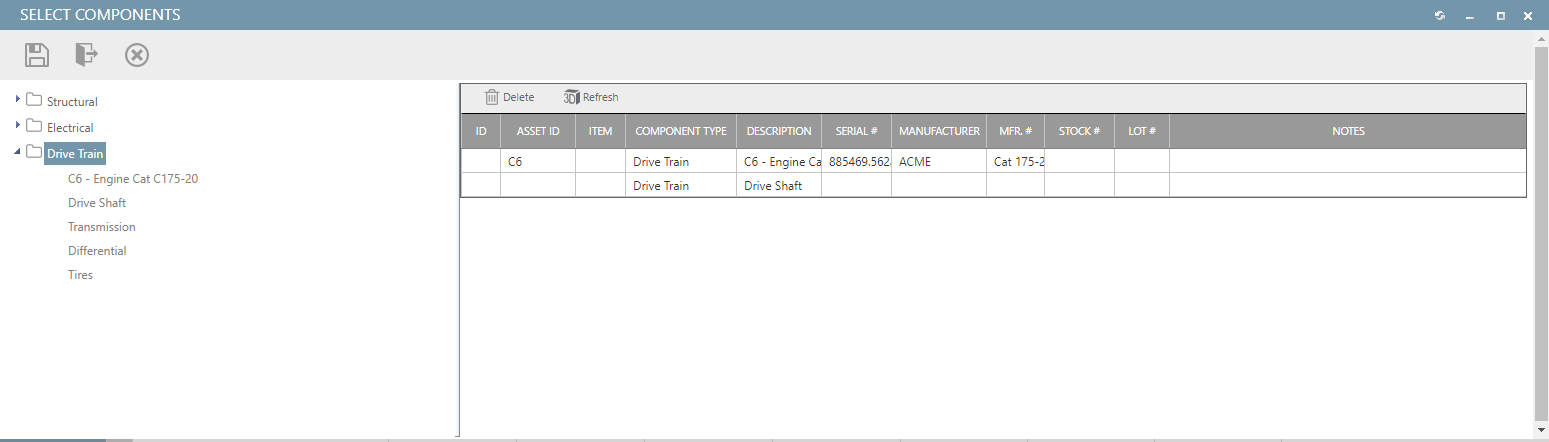This screenshot has height=442, width=1549.
Task: Click the Refresh 3D icon
Action: click(572, 97)
